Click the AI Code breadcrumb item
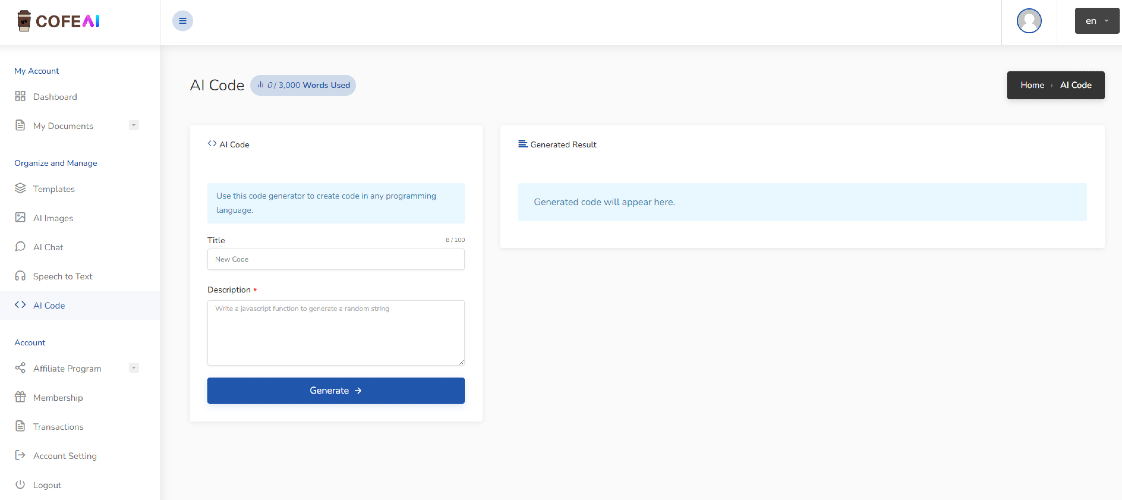 coord(1075,85)
